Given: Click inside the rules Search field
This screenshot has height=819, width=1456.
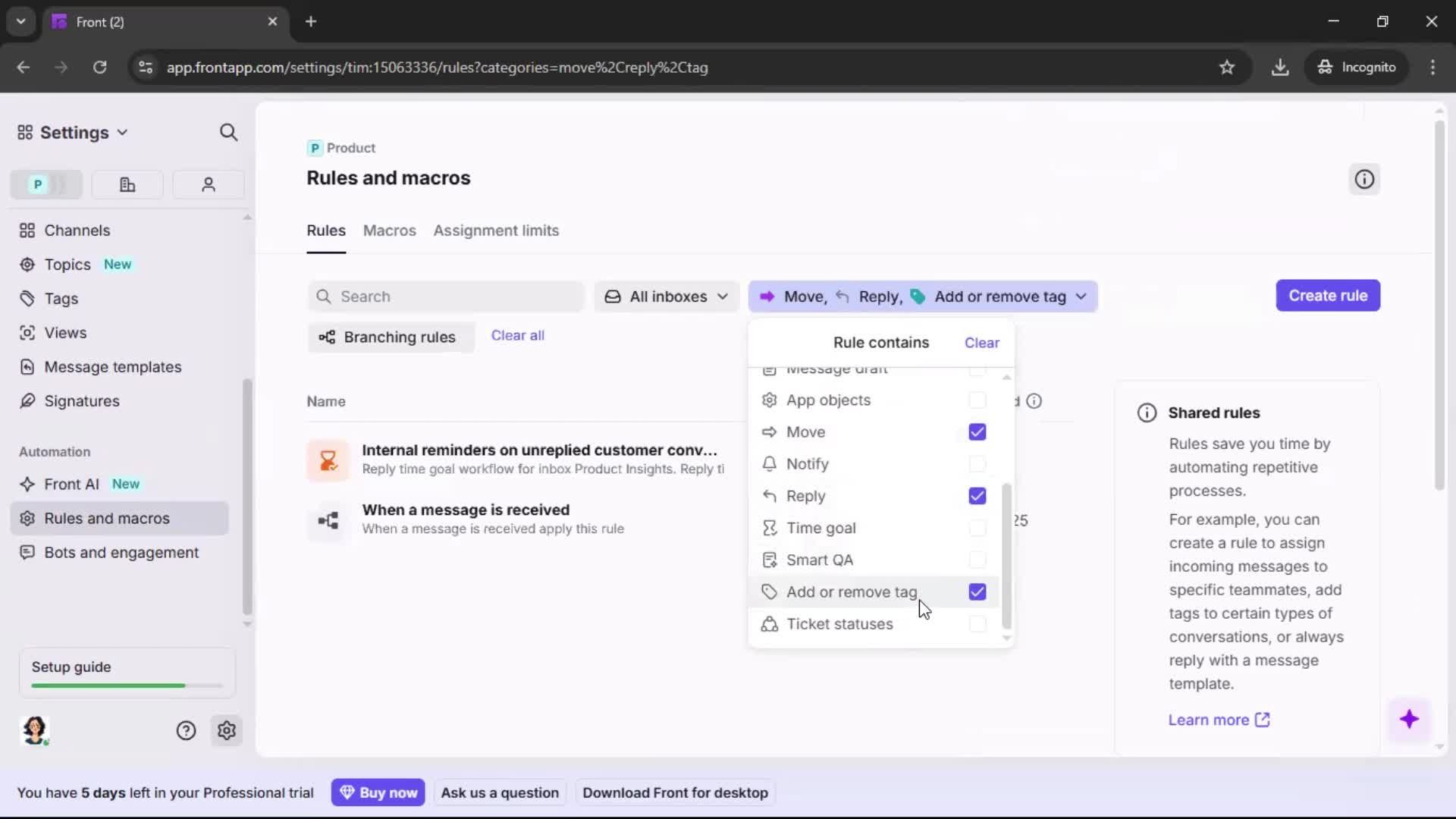Looking at the screenshot, I should [x=446, y=297].
